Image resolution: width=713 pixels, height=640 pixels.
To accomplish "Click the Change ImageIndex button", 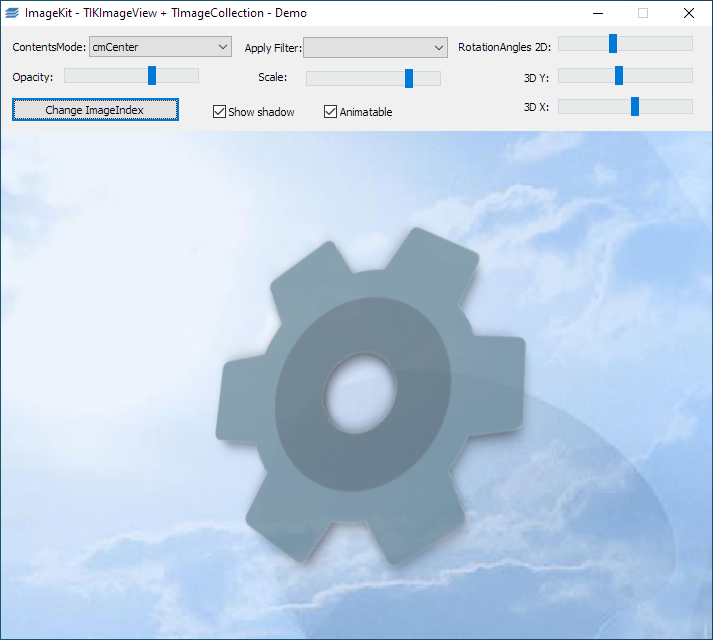I will 95,110.
